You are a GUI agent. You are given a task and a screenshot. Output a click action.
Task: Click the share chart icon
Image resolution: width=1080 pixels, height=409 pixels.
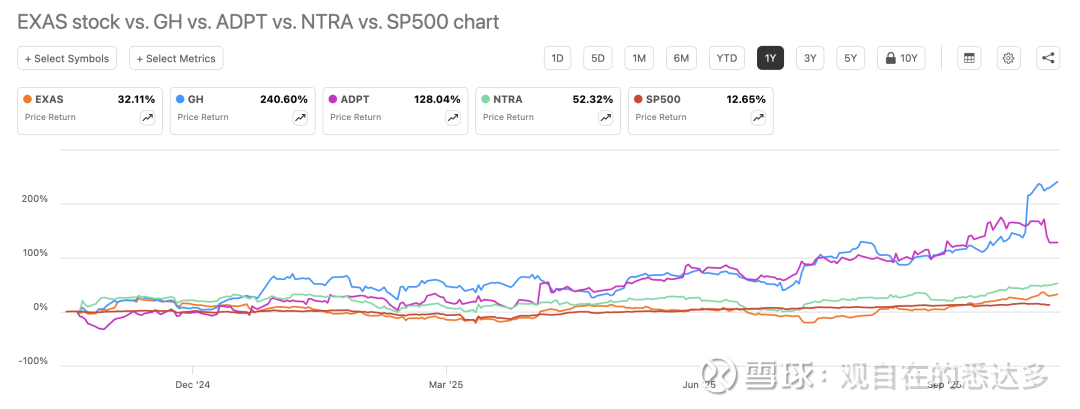pos(1048,58)
